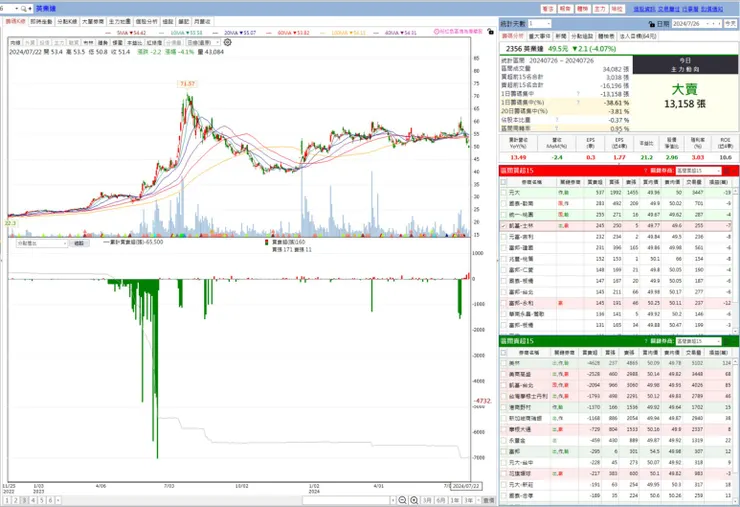Tick the checkbox for 元大 buy row
This screenshot has height=507, width=740.
click(x=504, y=193)
